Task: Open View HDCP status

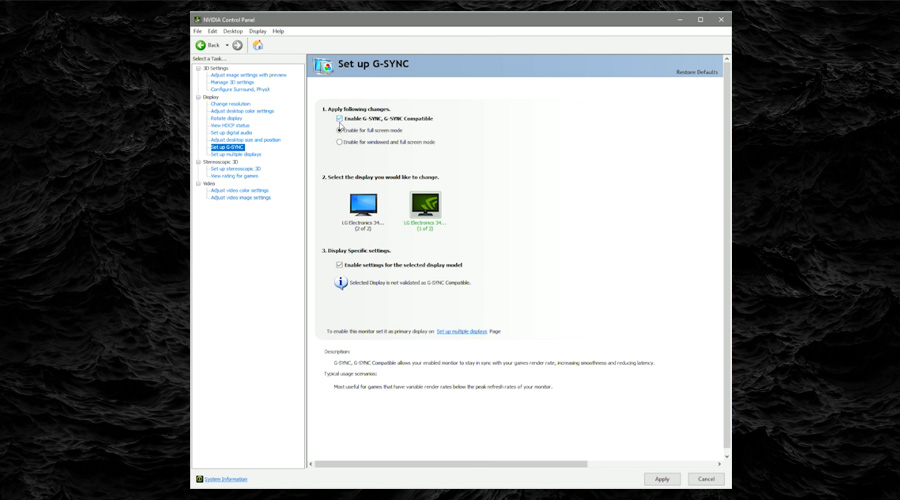Action: click(x=230, y=126)
